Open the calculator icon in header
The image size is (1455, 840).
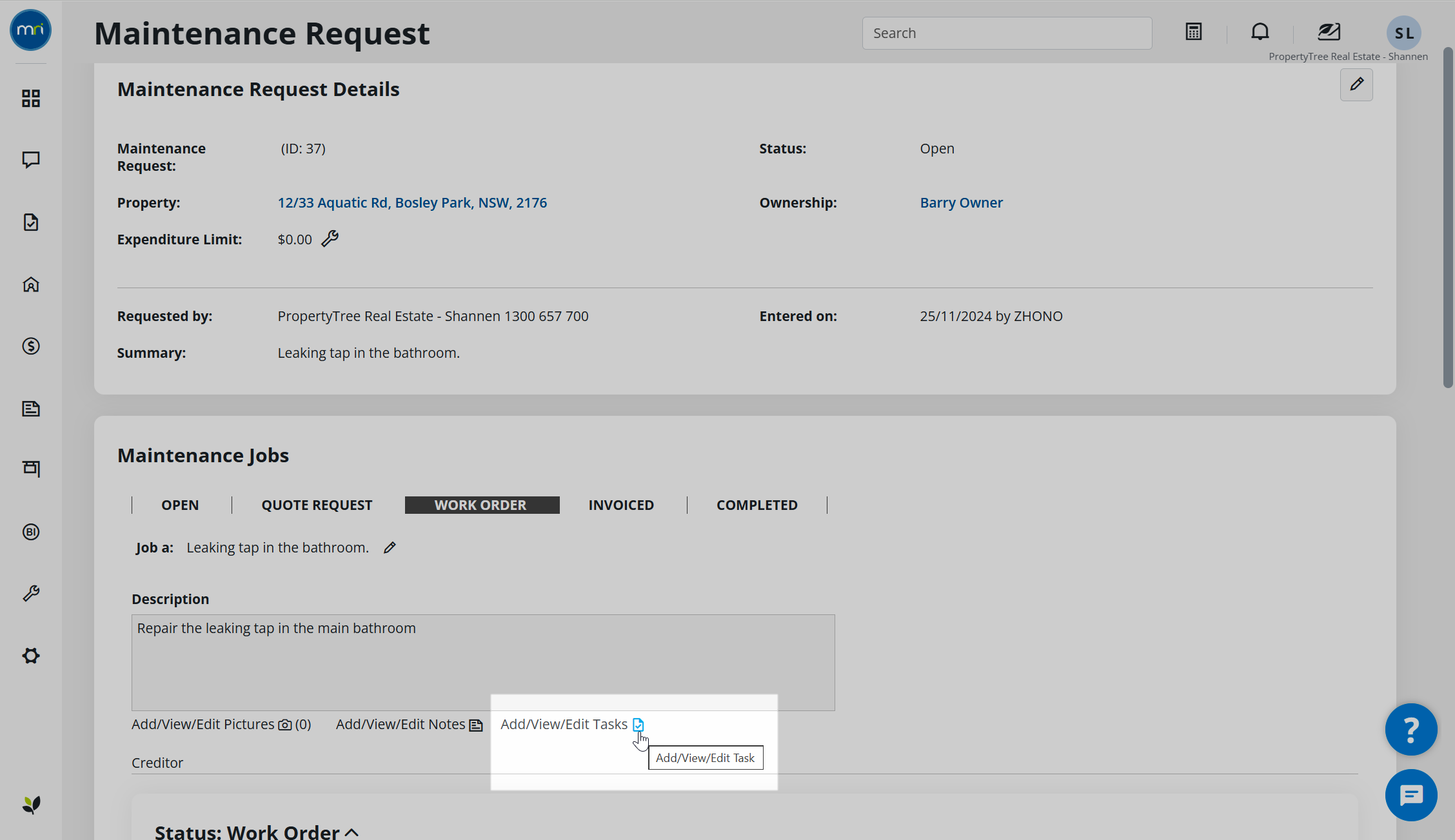pos(1193,32)
